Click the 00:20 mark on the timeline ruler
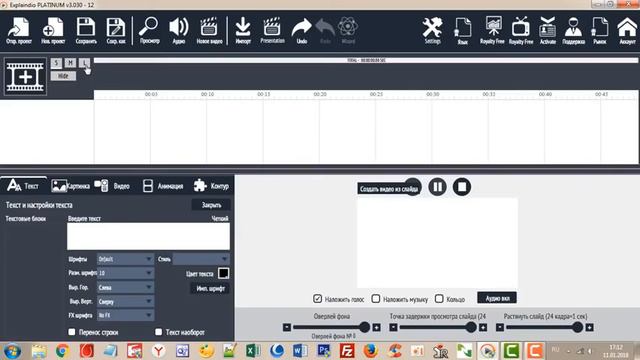The image size is (640, 360). click(x=320, y=94)
